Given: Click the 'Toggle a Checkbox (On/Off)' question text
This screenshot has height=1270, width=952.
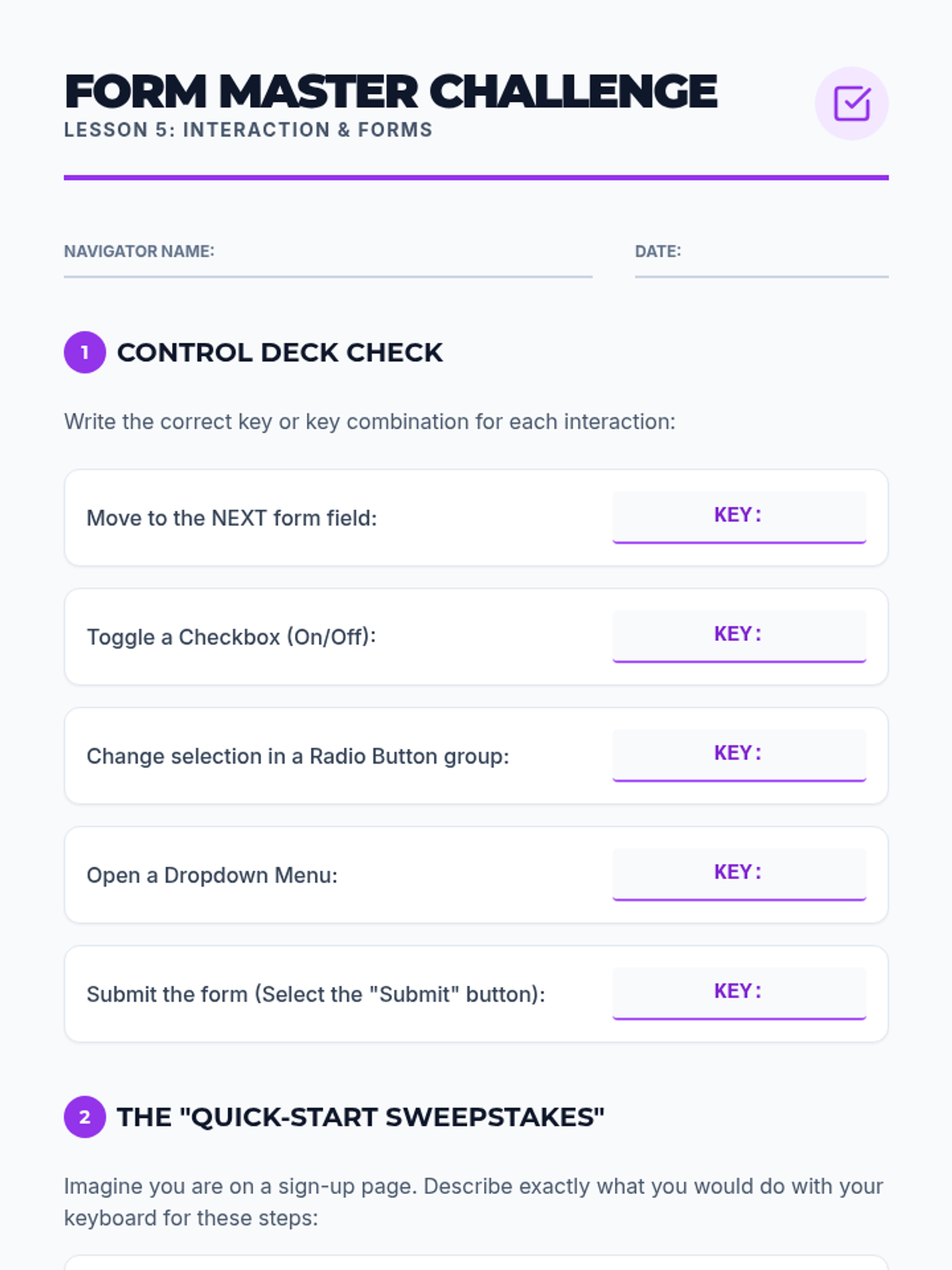Looking at the screenshot, I should tap(232, 637).
